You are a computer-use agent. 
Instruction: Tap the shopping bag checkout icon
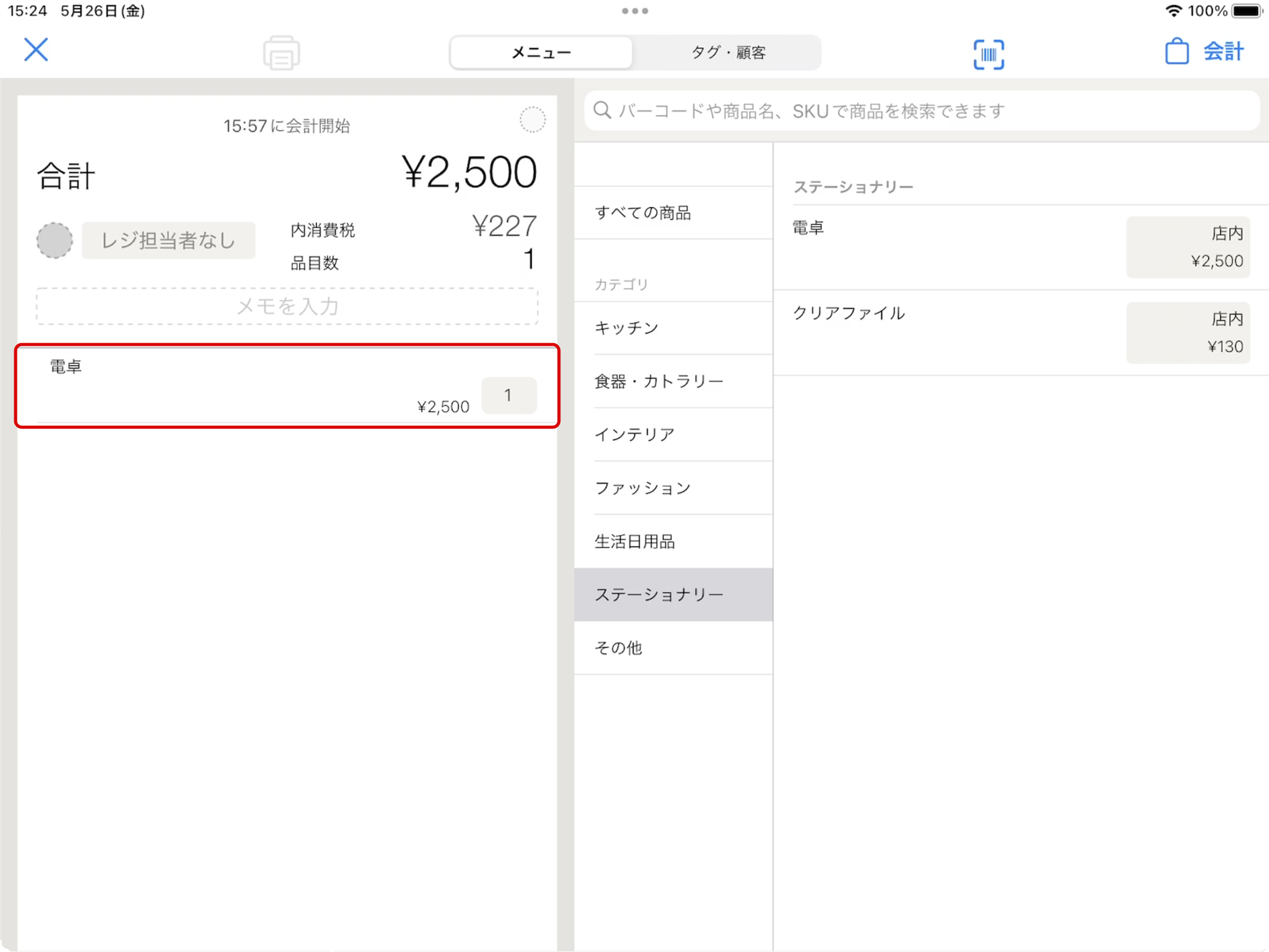click(x=1176, y=52)
